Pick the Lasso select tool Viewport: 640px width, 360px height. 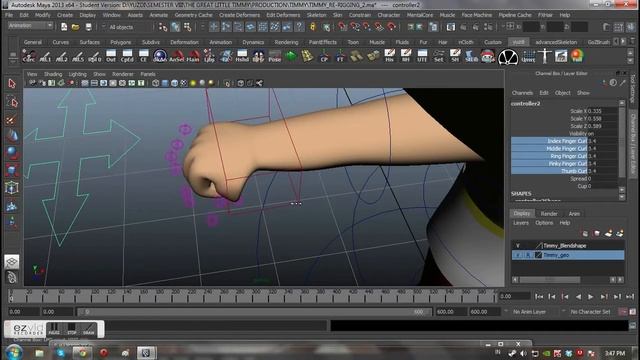point(12,102)
